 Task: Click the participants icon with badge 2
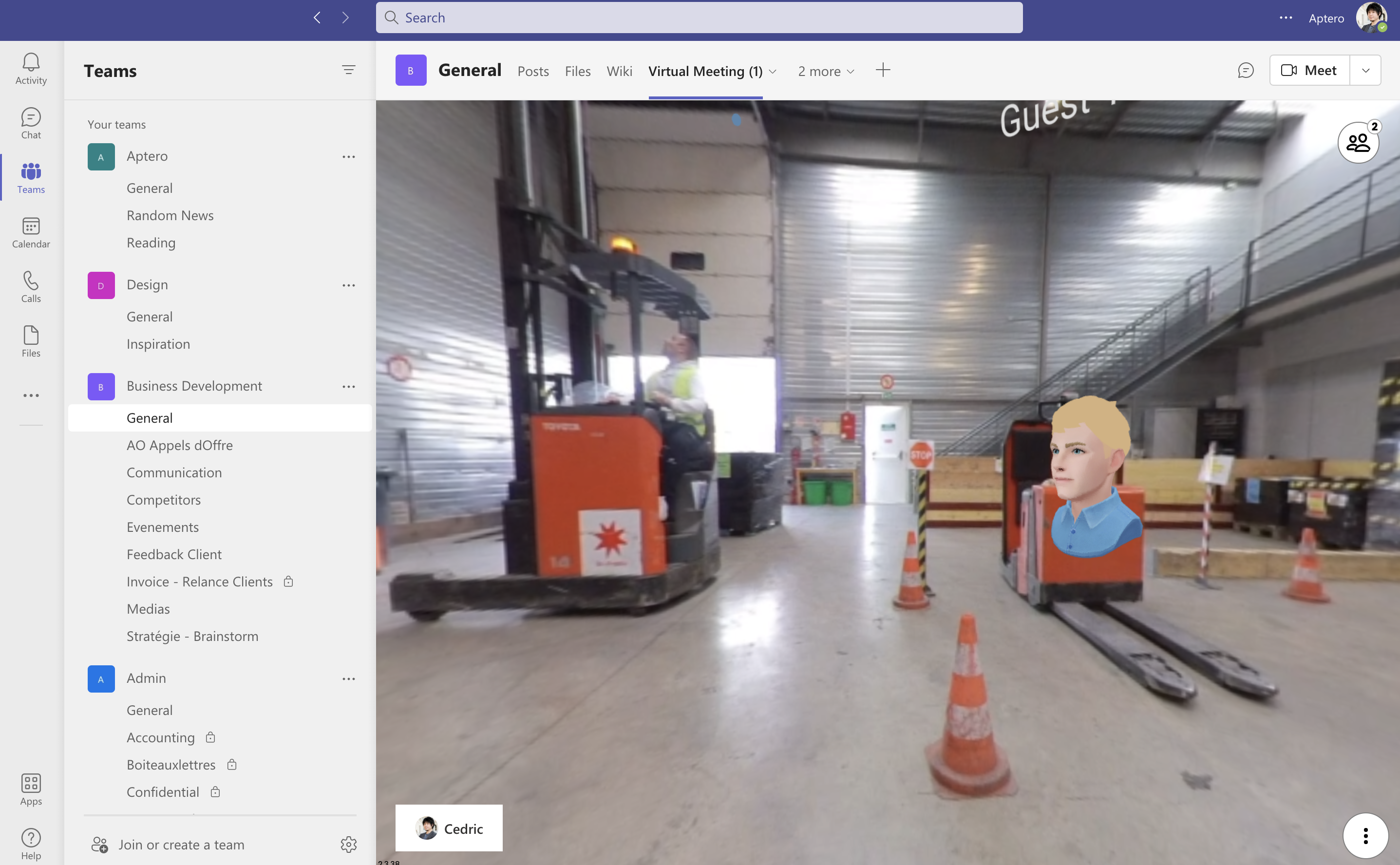click(1358, 142)
